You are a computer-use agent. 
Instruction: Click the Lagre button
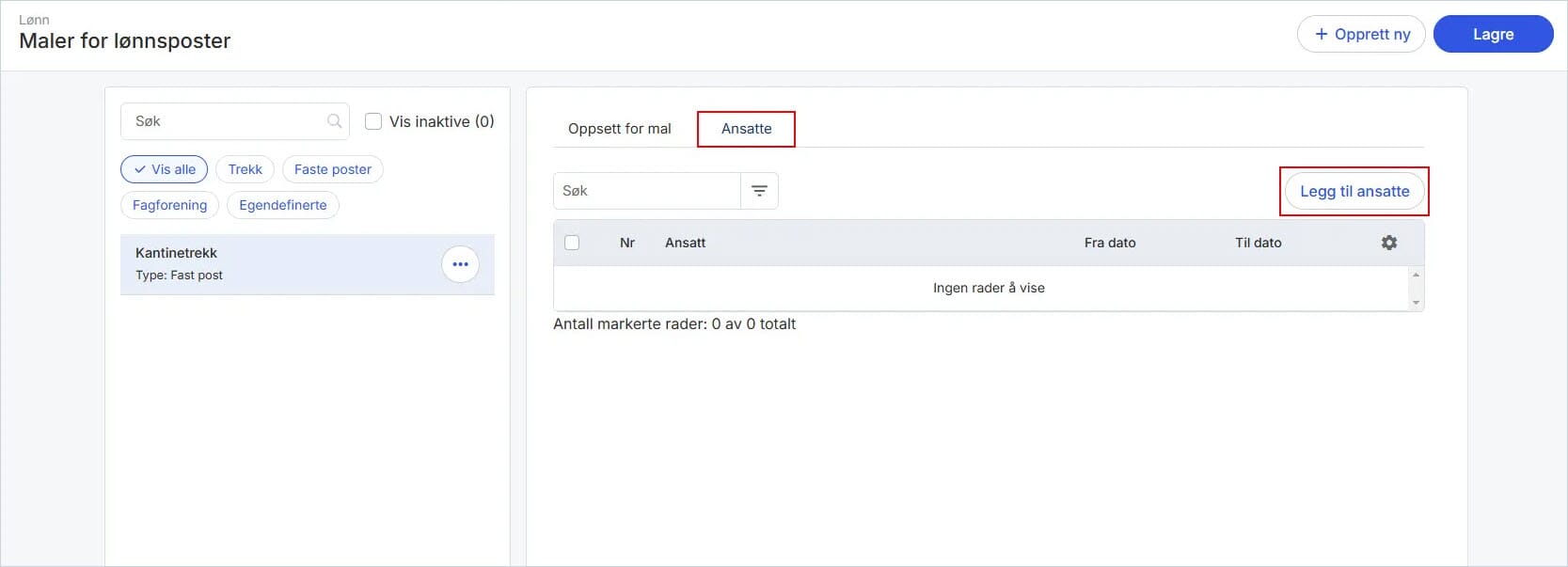tap(1493, 34)
